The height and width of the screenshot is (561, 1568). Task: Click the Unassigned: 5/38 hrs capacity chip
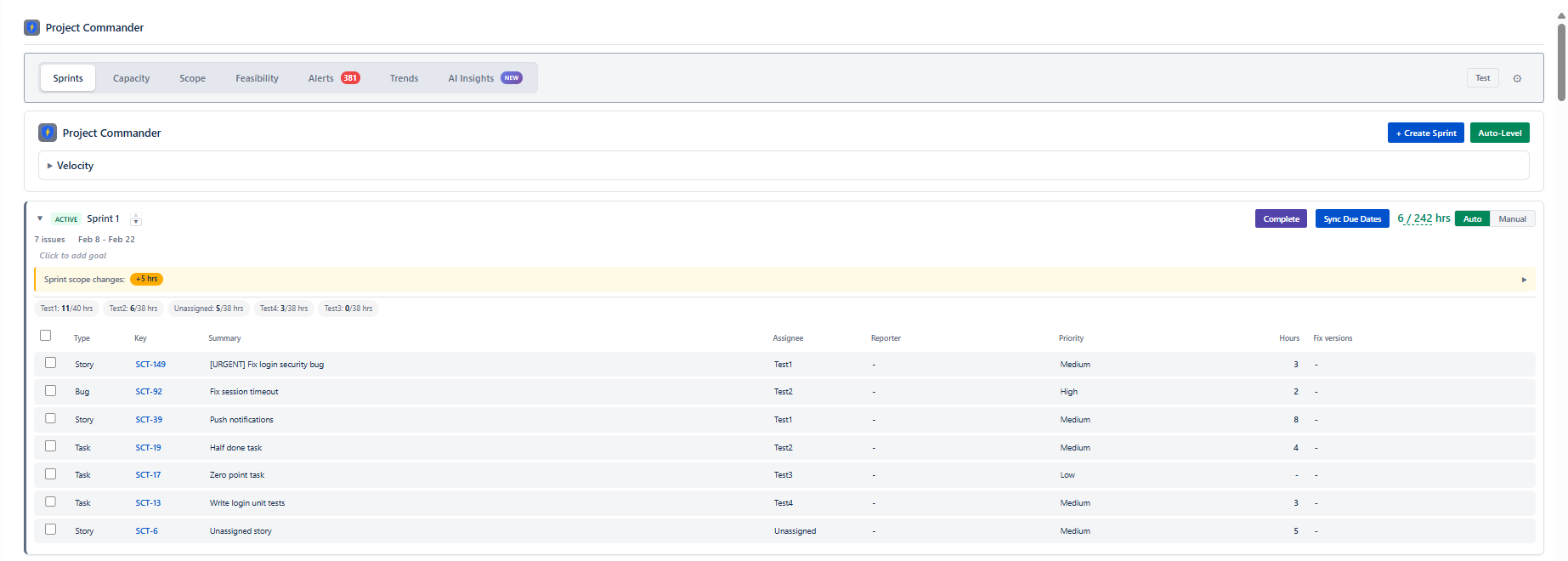tap(208, 309)
